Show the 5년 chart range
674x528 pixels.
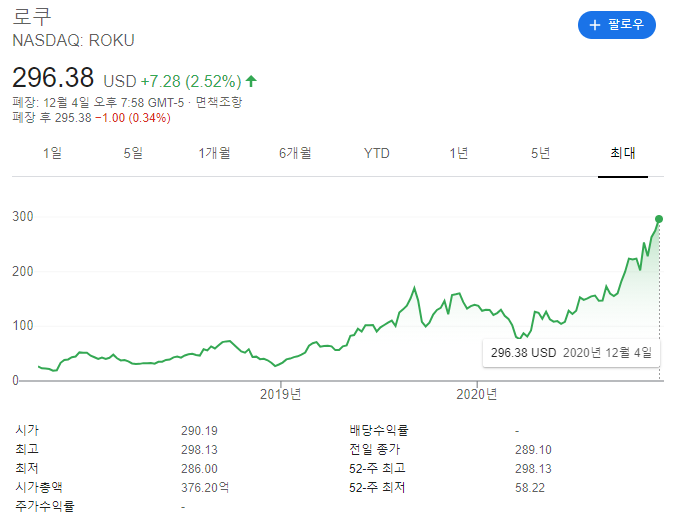click(540, 153)
